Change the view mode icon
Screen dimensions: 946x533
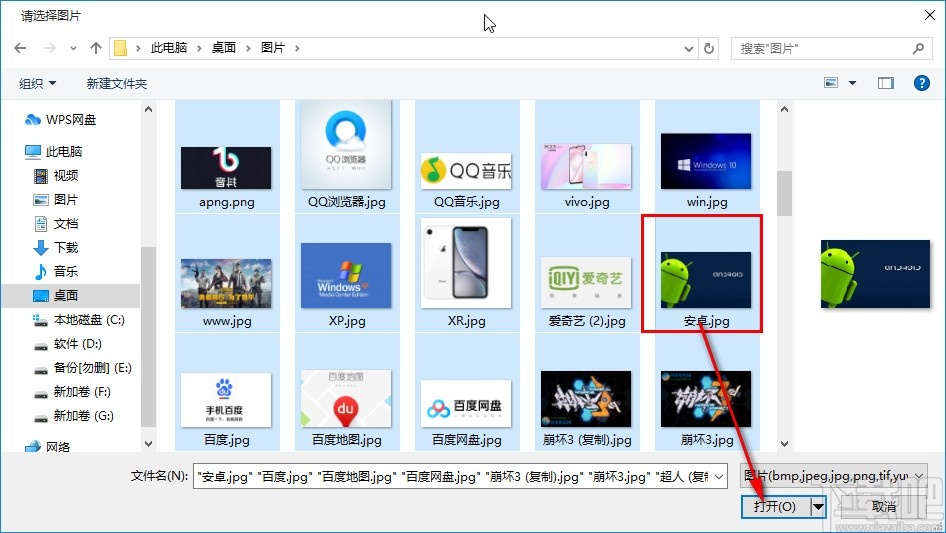pyautogui.click(x=831, y=83)
